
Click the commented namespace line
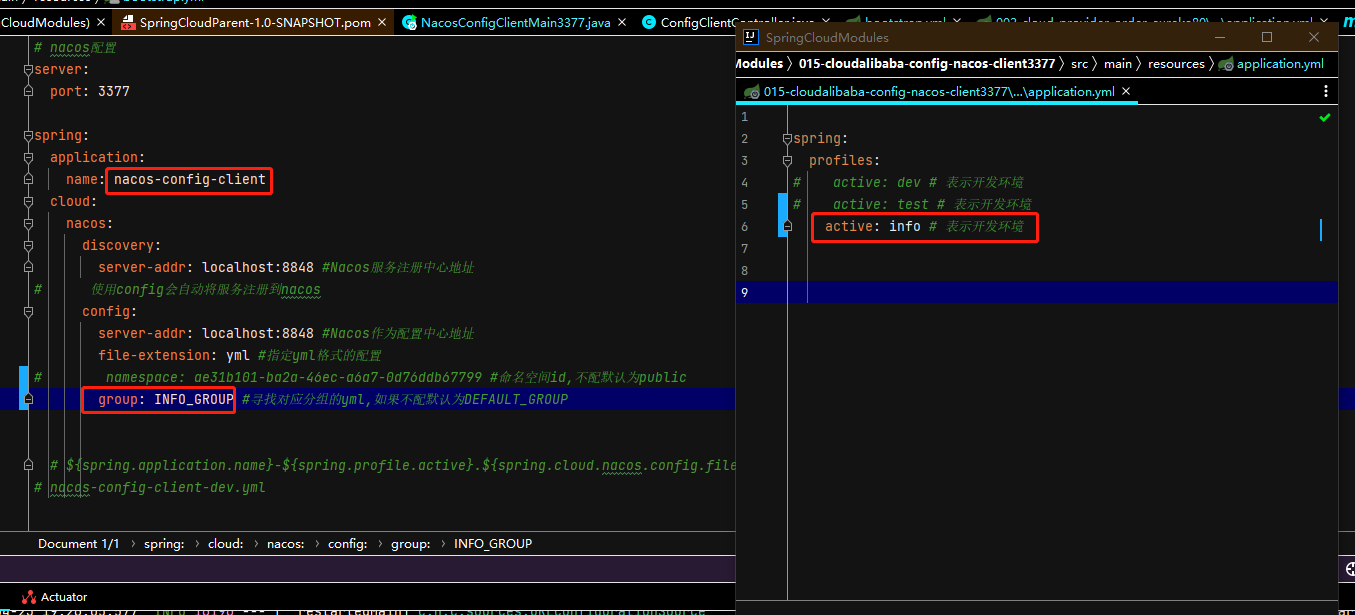click(x=396, y=377)
